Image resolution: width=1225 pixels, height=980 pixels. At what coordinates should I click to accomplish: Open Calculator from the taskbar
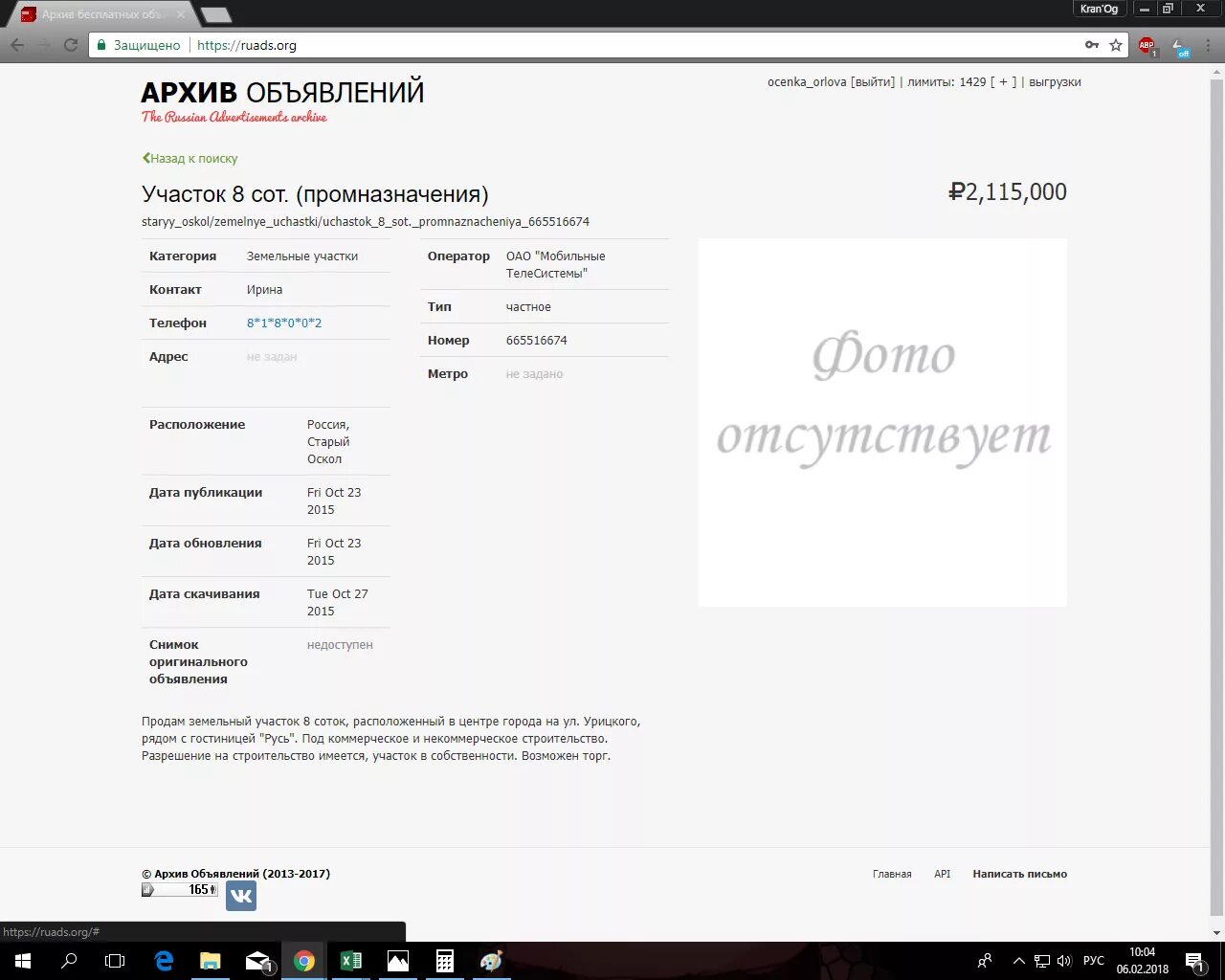[445, 961]
